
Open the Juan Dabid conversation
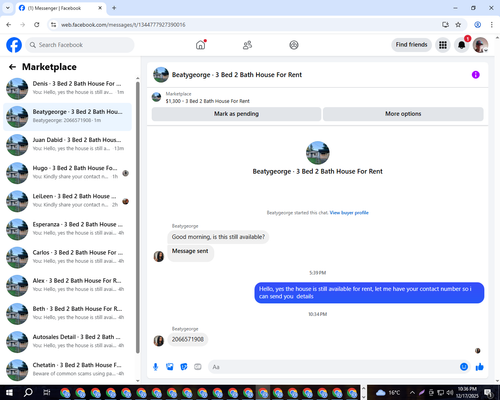tap(68, 145)
